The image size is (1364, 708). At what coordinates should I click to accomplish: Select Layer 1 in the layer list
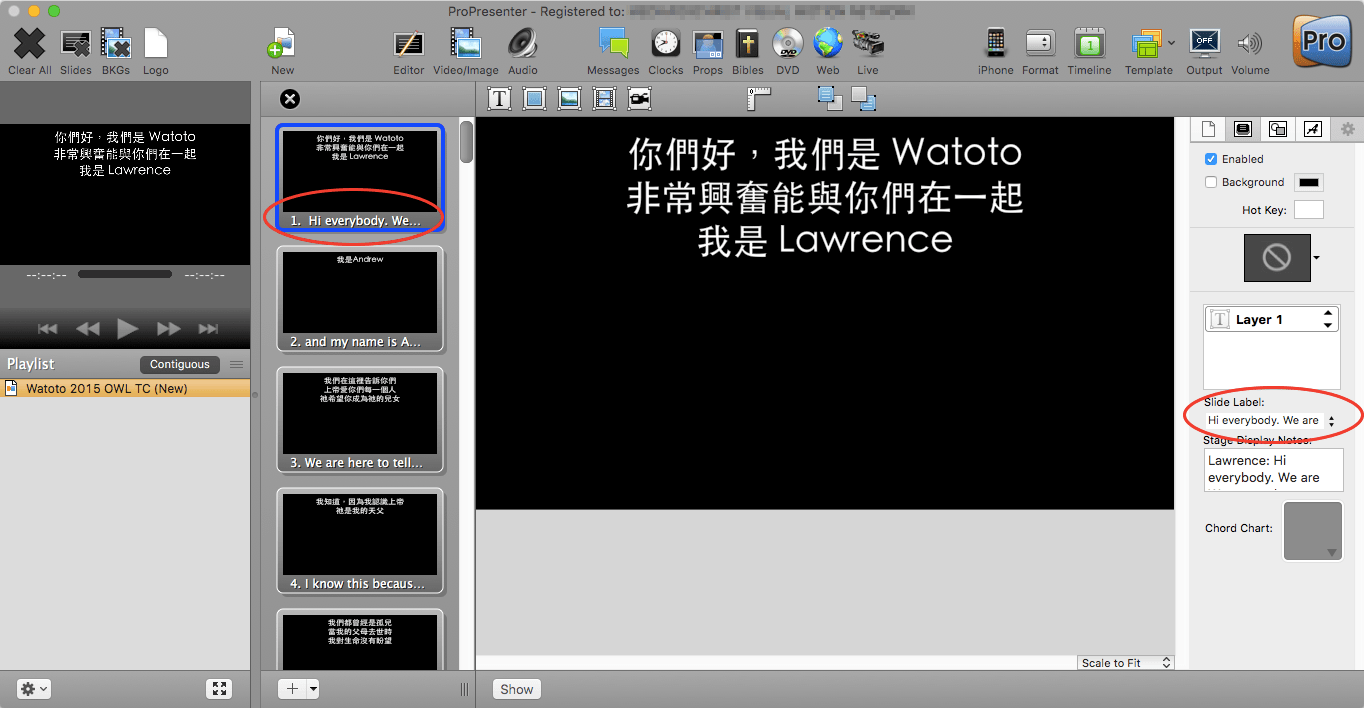[1272, 319]
